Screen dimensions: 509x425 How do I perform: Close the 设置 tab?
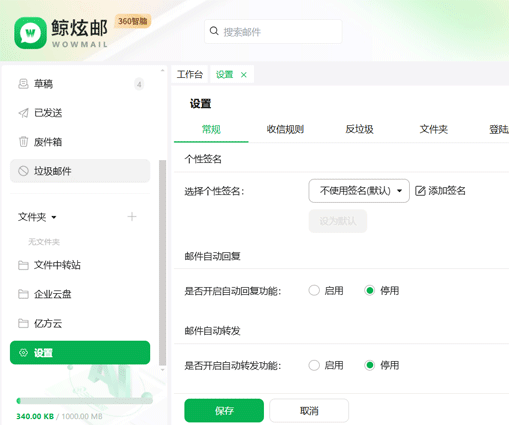(x=244, y=75)
